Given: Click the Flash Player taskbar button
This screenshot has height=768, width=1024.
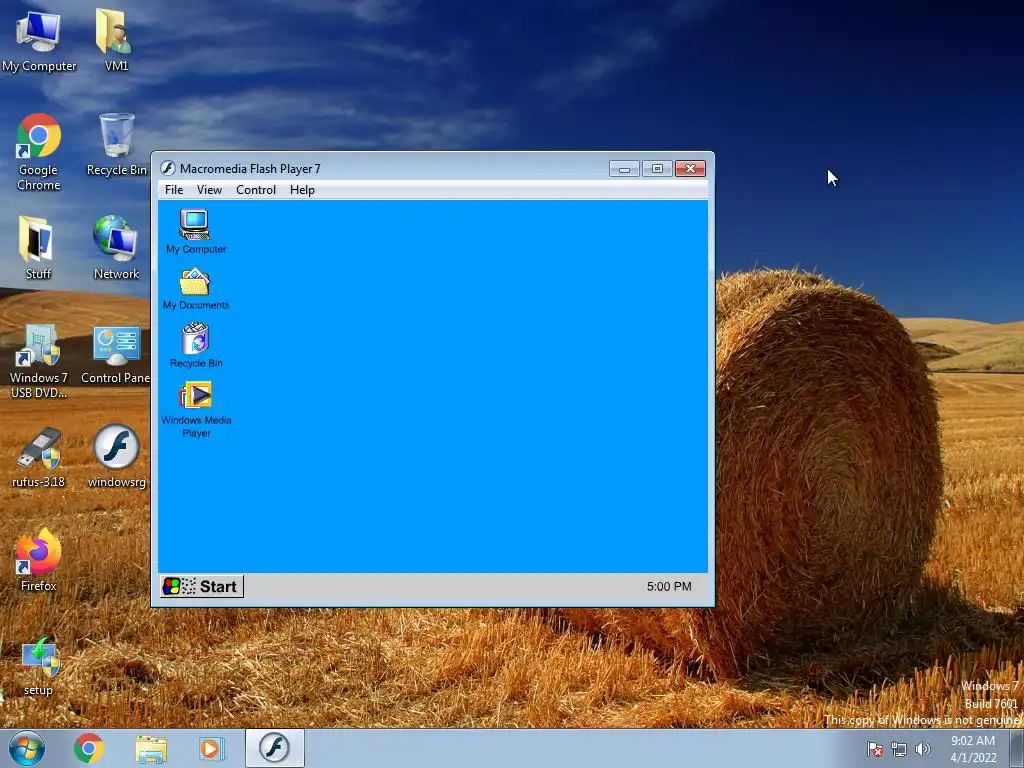Looking at the screenshot, I should tap(274, 748).
